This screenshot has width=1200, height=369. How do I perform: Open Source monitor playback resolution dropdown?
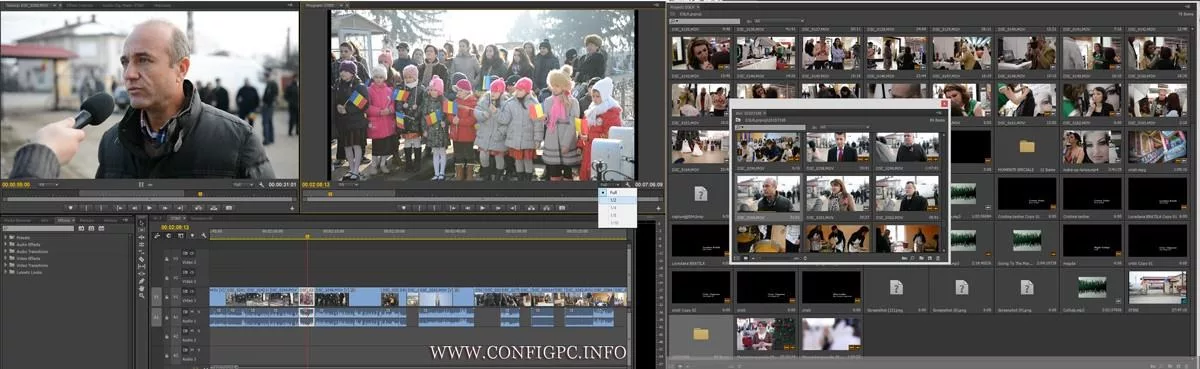click(243, 185)
